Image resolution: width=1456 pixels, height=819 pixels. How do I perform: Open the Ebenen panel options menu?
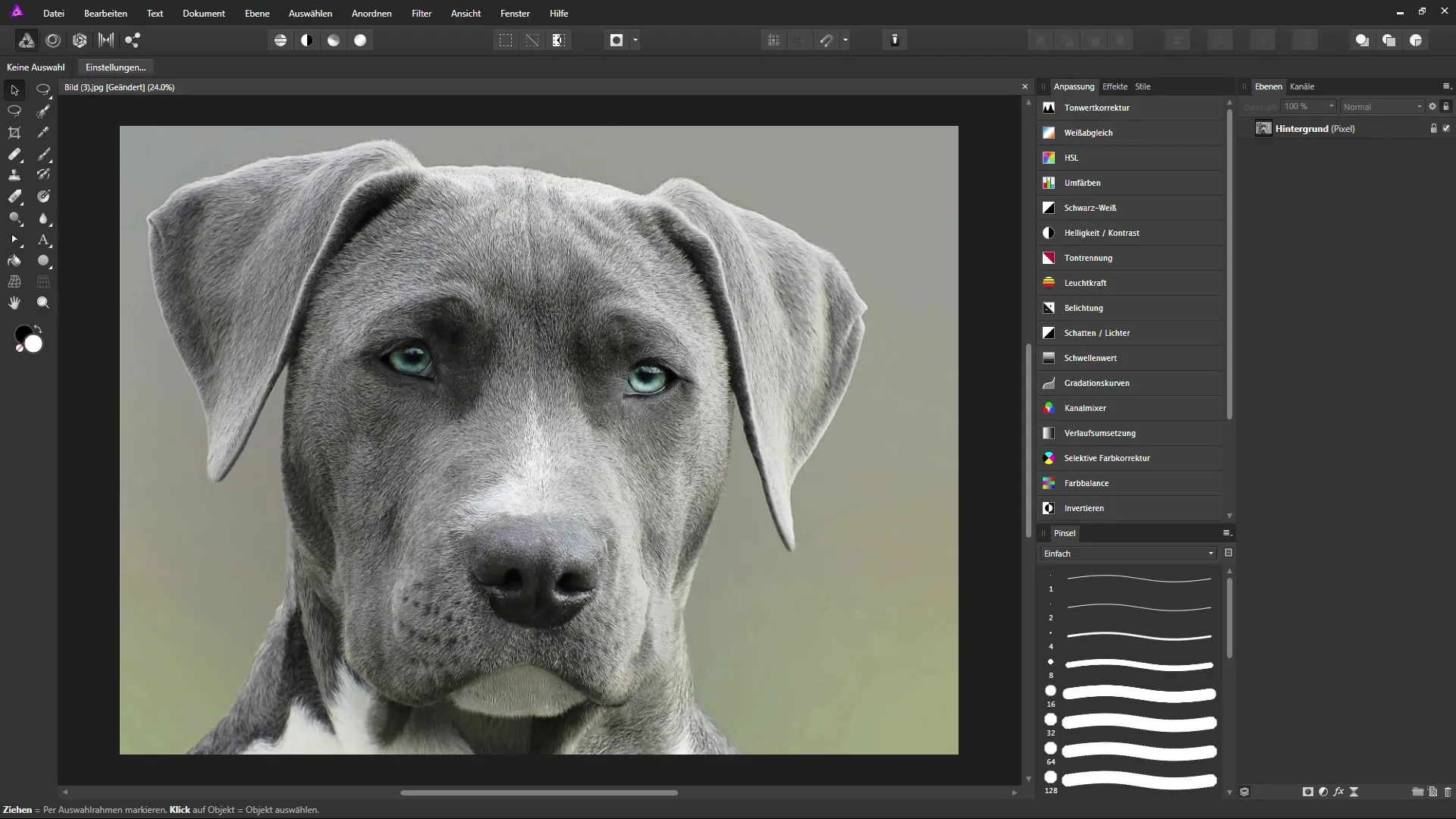[x=1446, y=86]
